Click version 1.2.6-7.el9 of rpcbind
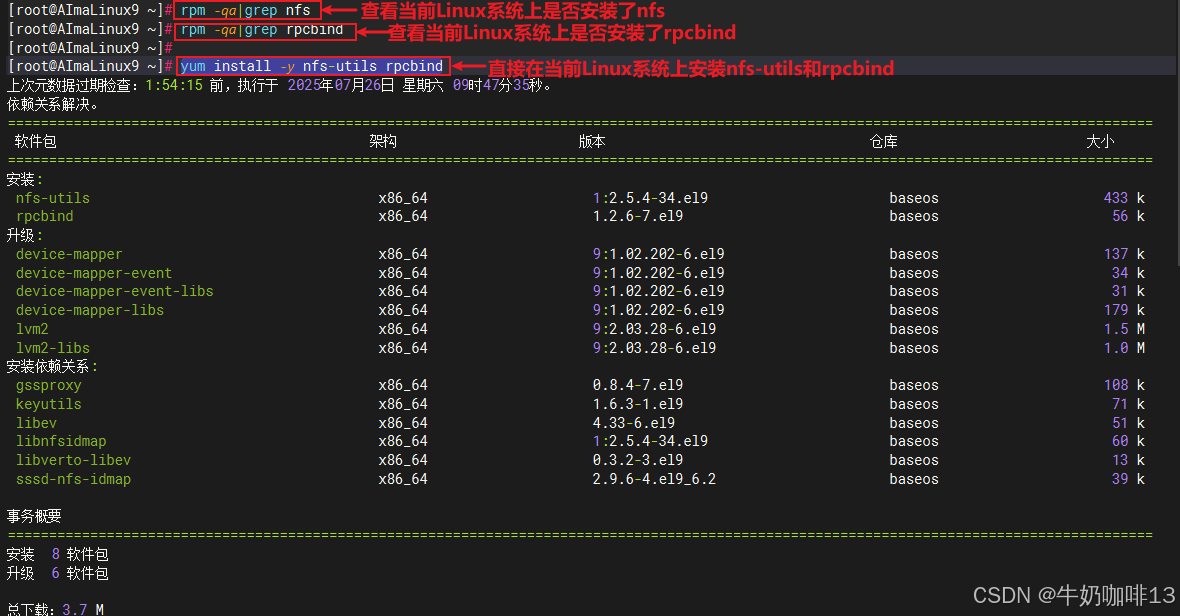This screenshot has height=616, width=1180. point(637,216)
